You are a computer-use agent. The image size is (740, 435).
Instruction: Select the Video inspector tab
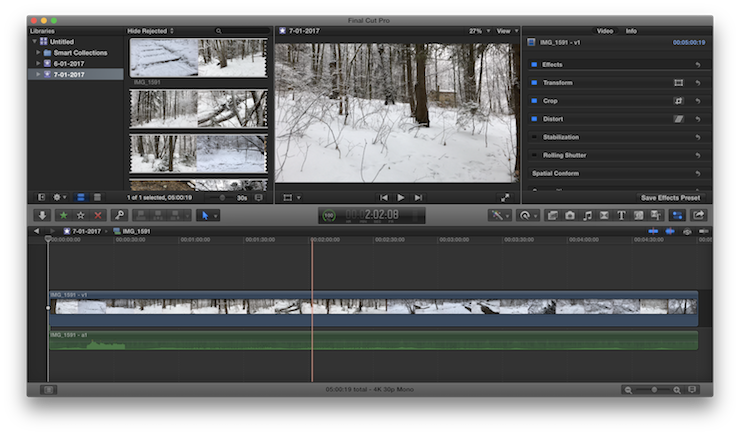pos(604,31)
